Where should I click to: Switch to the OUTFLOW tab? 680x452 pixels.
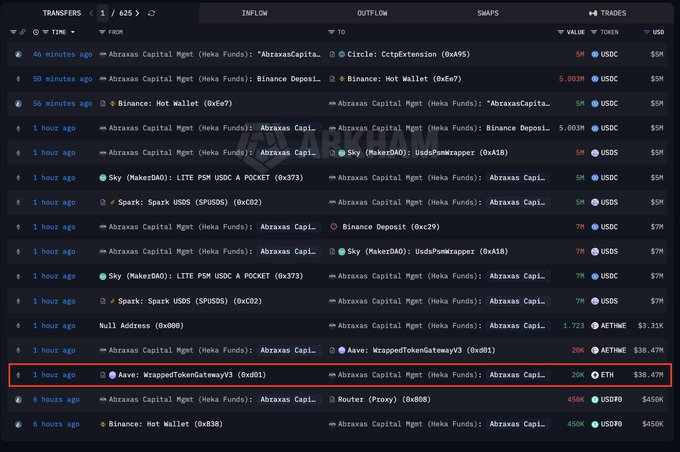pos(372,13)
